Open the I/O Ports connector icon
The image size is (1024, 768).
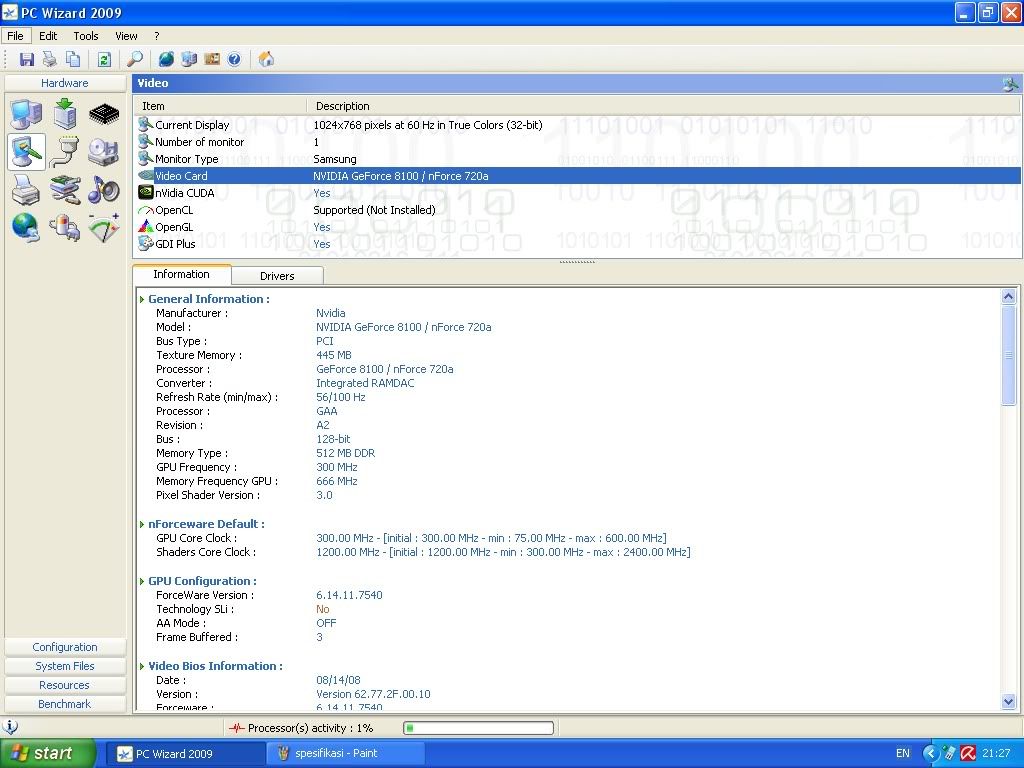coord(65,152)
